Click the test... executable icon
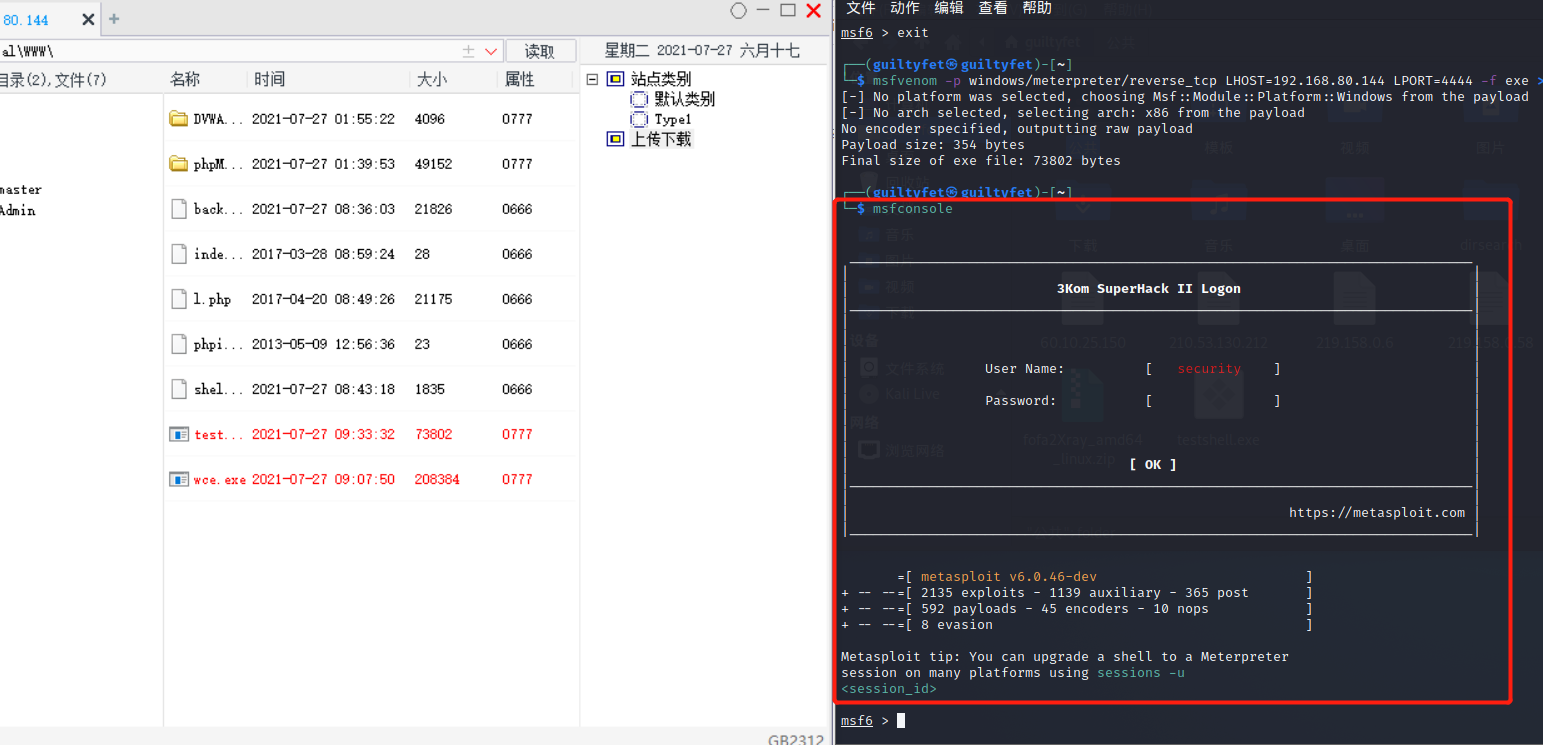 (179, 434)
